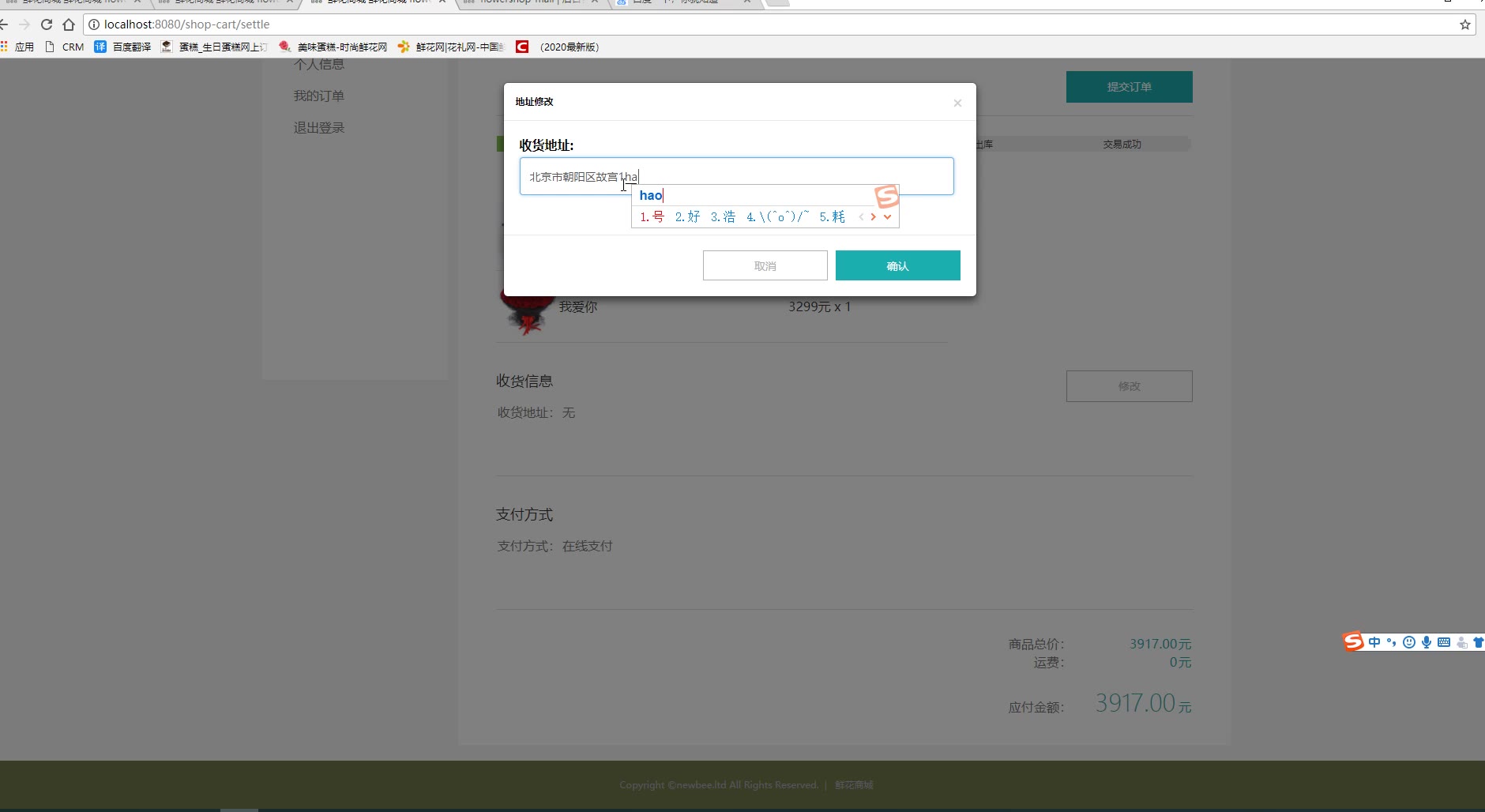Image resolution: width=1485 pixels, height=812 pixels.
Task: Click the 我爱你 product name
Action: (578, 306)
